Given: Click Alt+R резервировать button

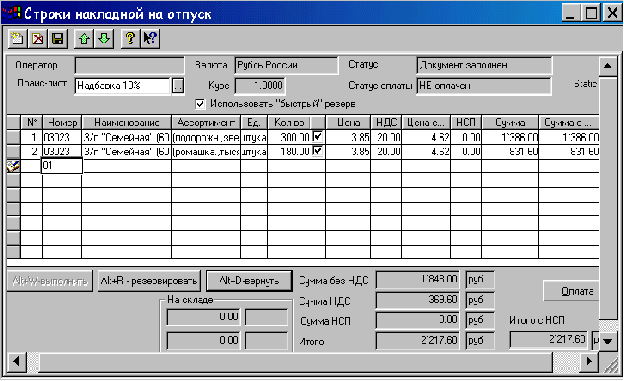Looking at the screenshot, I should (149, 281).
